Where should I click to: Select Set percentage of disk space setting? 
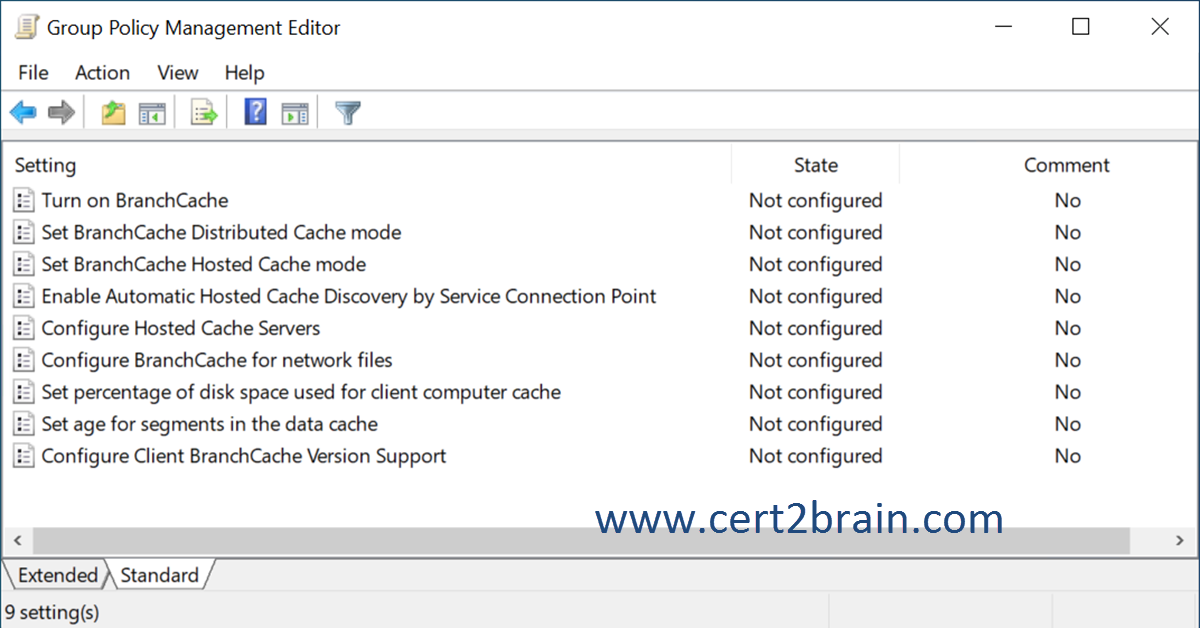click(301, 392)
